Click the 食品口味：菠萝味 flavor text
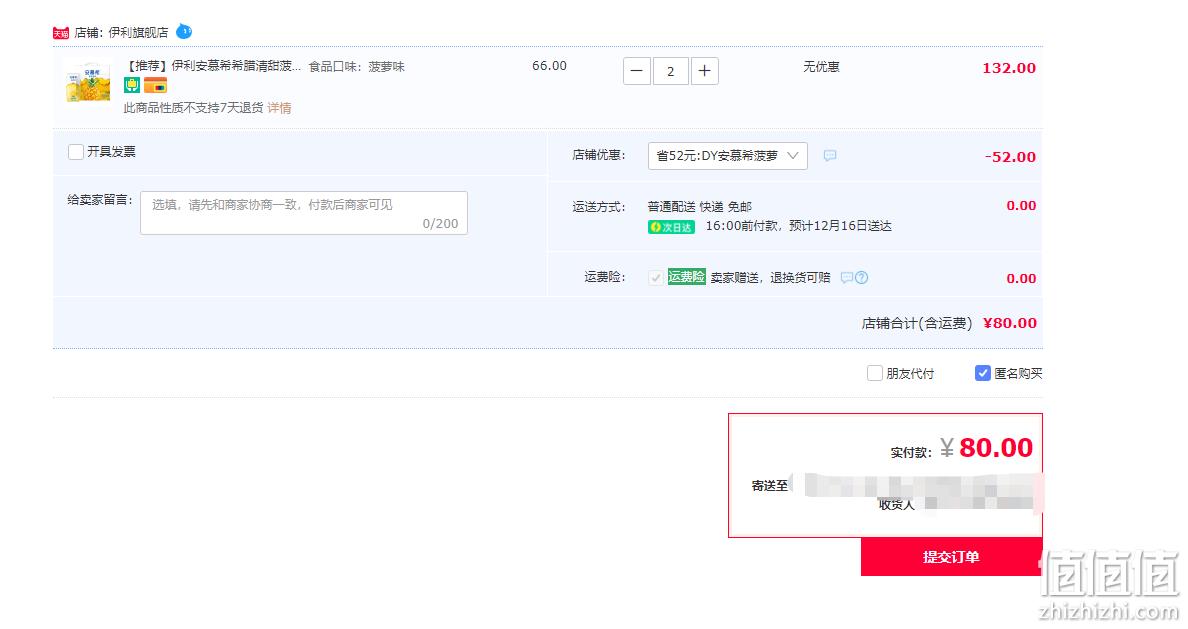This screenshot has width=1188, height=629. coord(357,67)
